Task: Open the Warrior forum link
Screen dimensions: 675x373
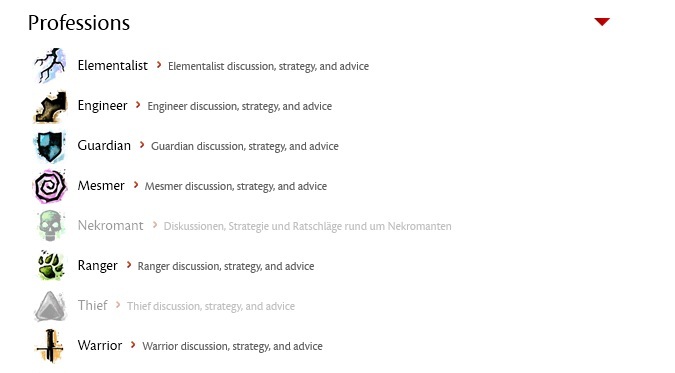Action: tap(100, 345)
